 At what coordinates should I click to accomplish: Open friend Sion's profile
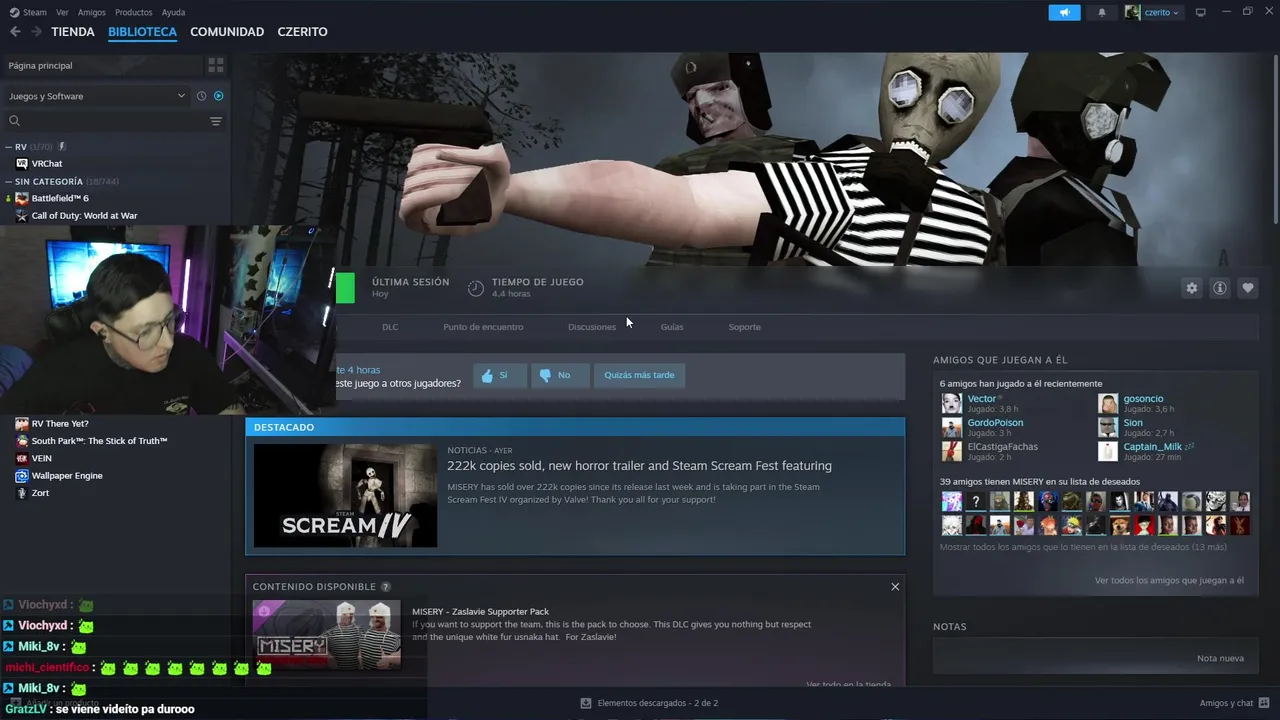pos(1133,423)
